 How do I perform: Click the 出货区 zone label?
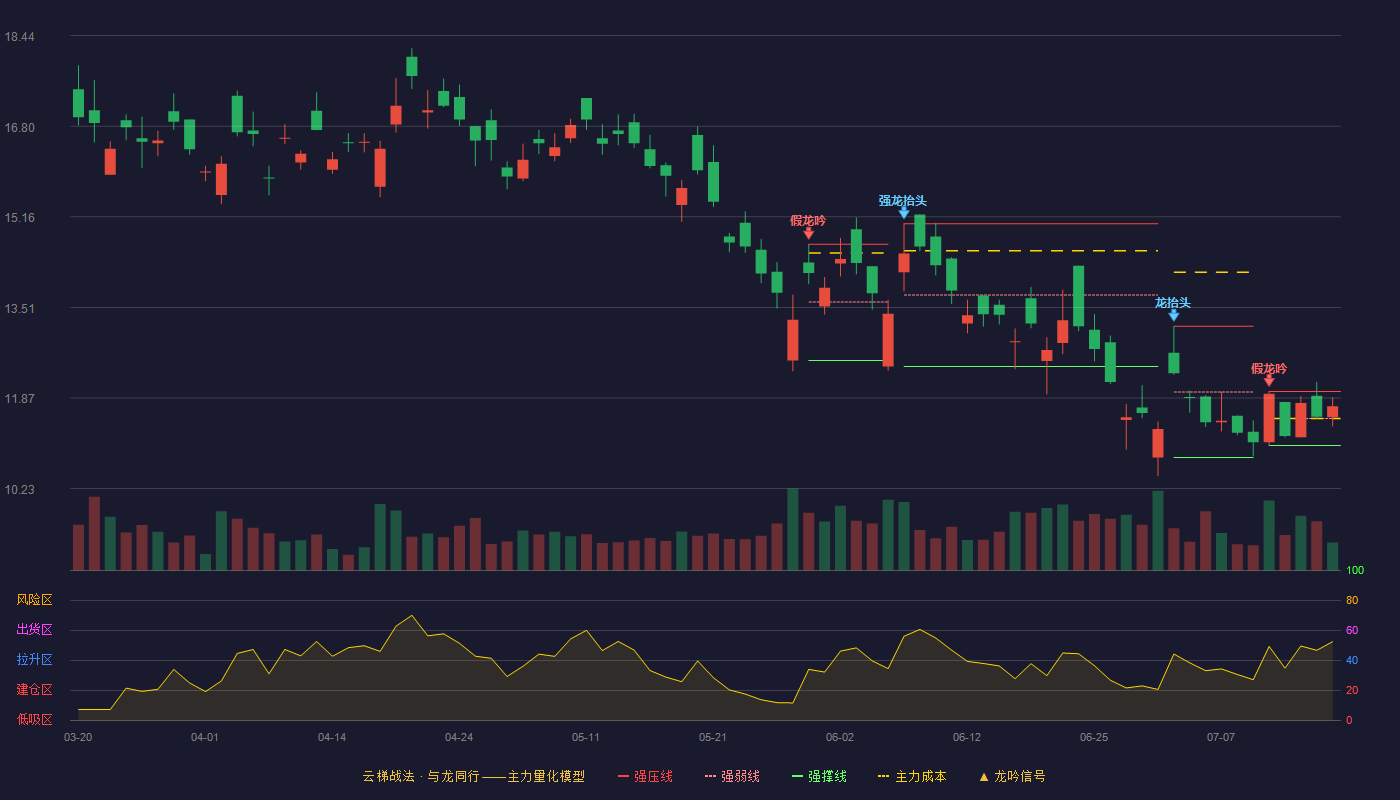click(34, 630)
